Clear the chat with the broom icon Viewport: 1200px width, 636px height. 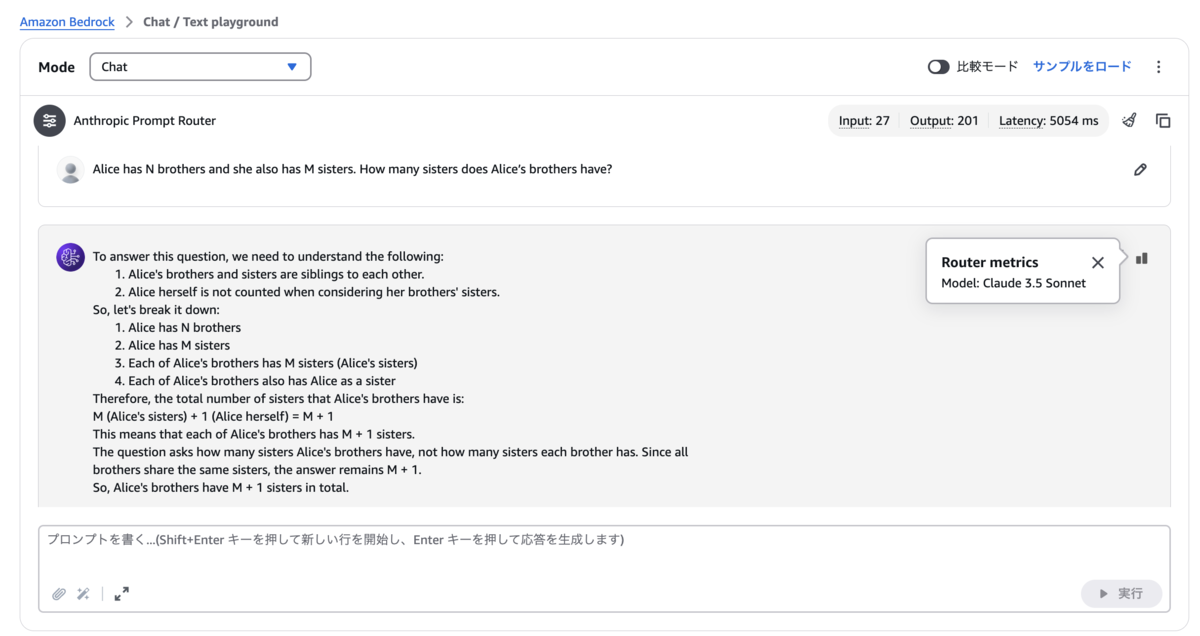point(1129,121)
